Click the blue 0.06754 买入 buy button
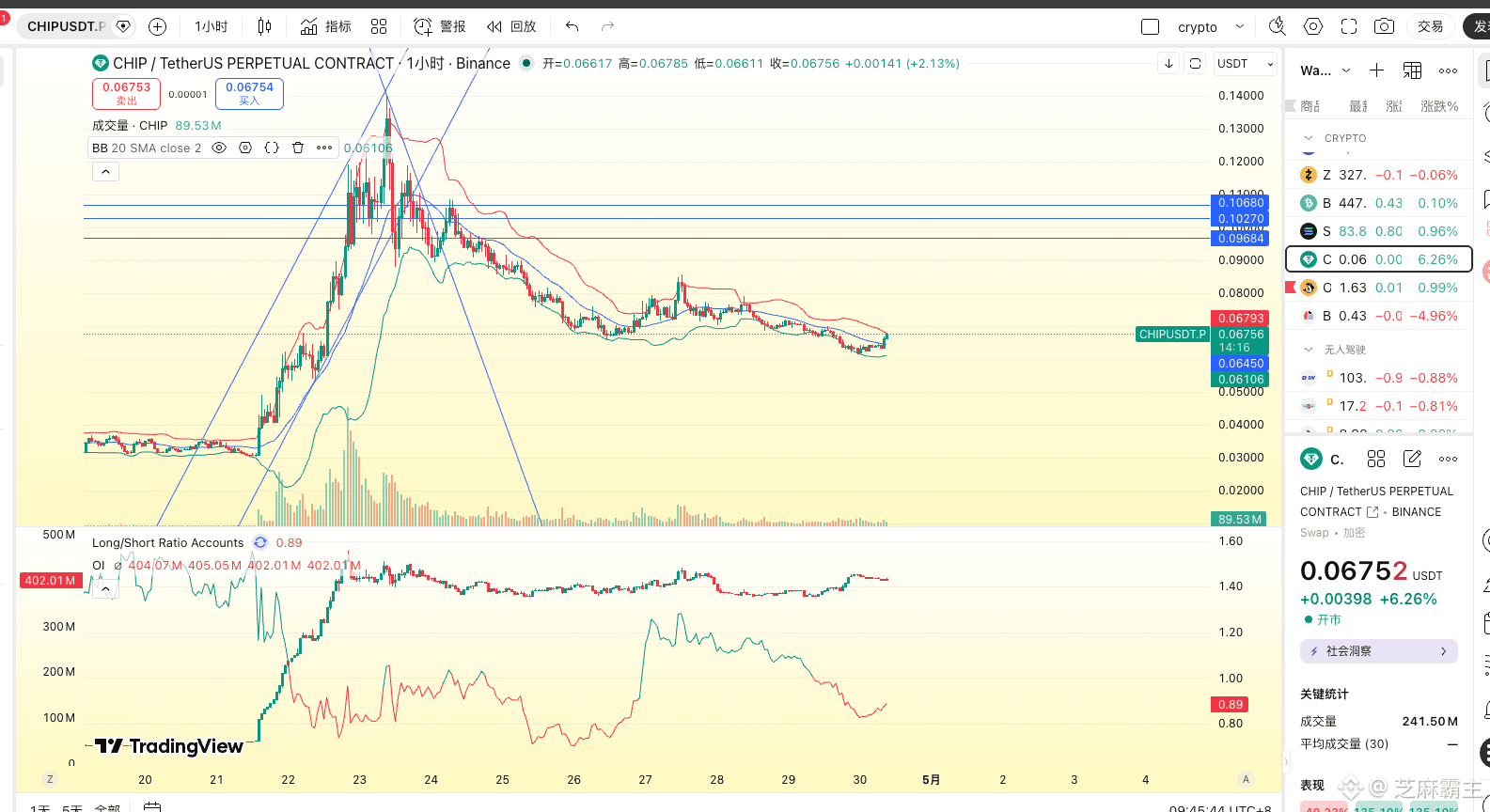Image resolution: width=1490 pixels, height=812 pixels. pyautogui.click(x=249, y=93)
